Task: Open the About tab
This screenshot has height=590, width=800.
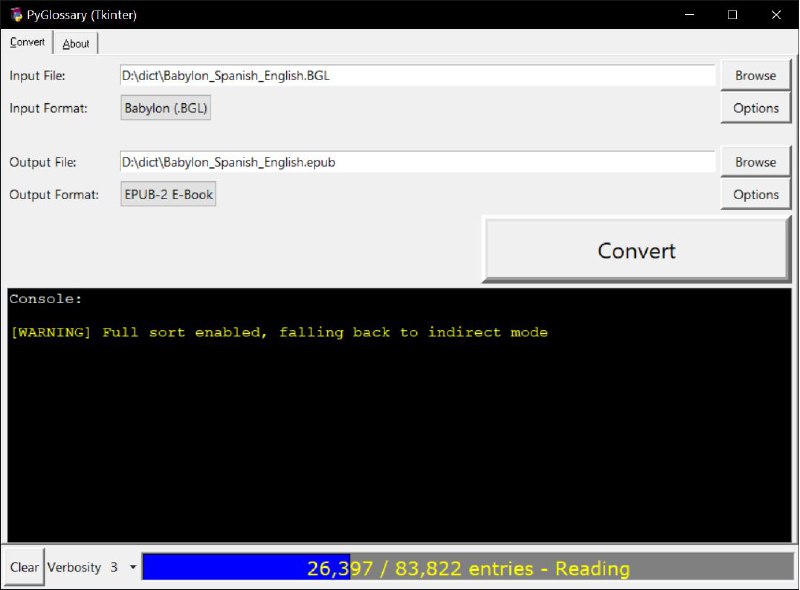Action: (x=76, y=43)
